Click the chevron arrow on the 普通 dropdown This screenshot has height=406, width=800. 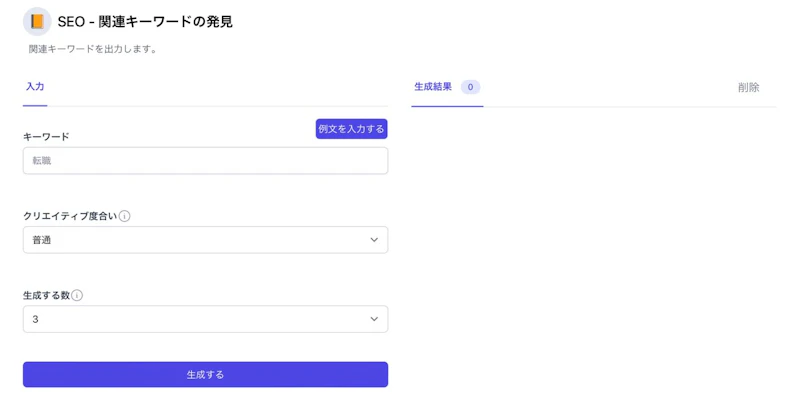click(x=374, y=240)
